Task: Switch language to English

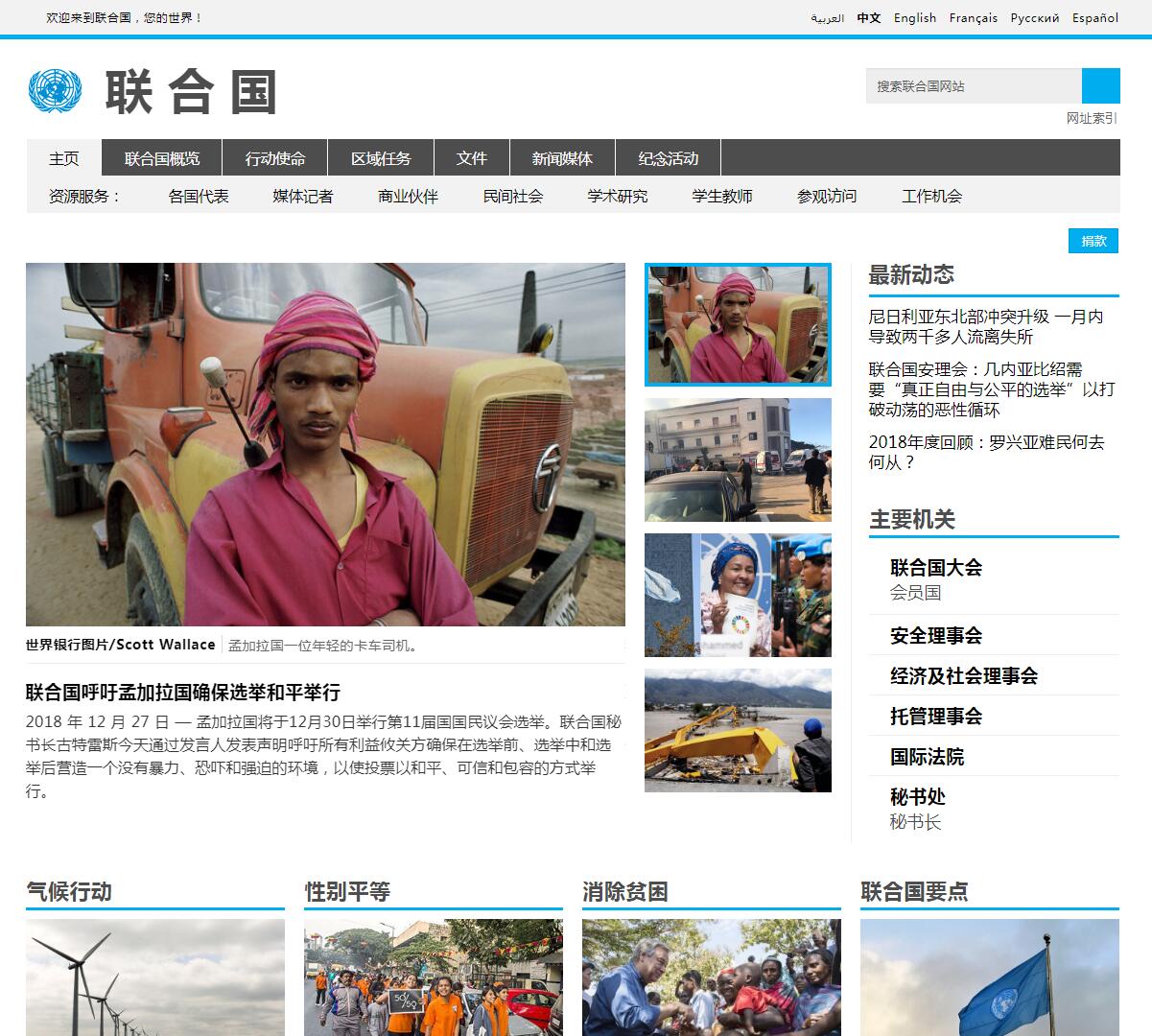Action: 915,17
